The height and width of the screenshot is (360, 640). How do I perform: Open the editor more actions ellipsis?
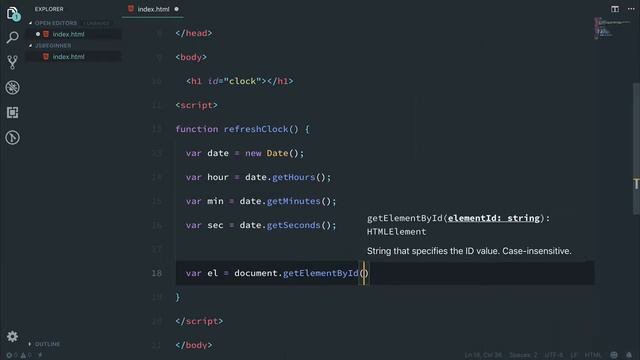click(631, 9)
